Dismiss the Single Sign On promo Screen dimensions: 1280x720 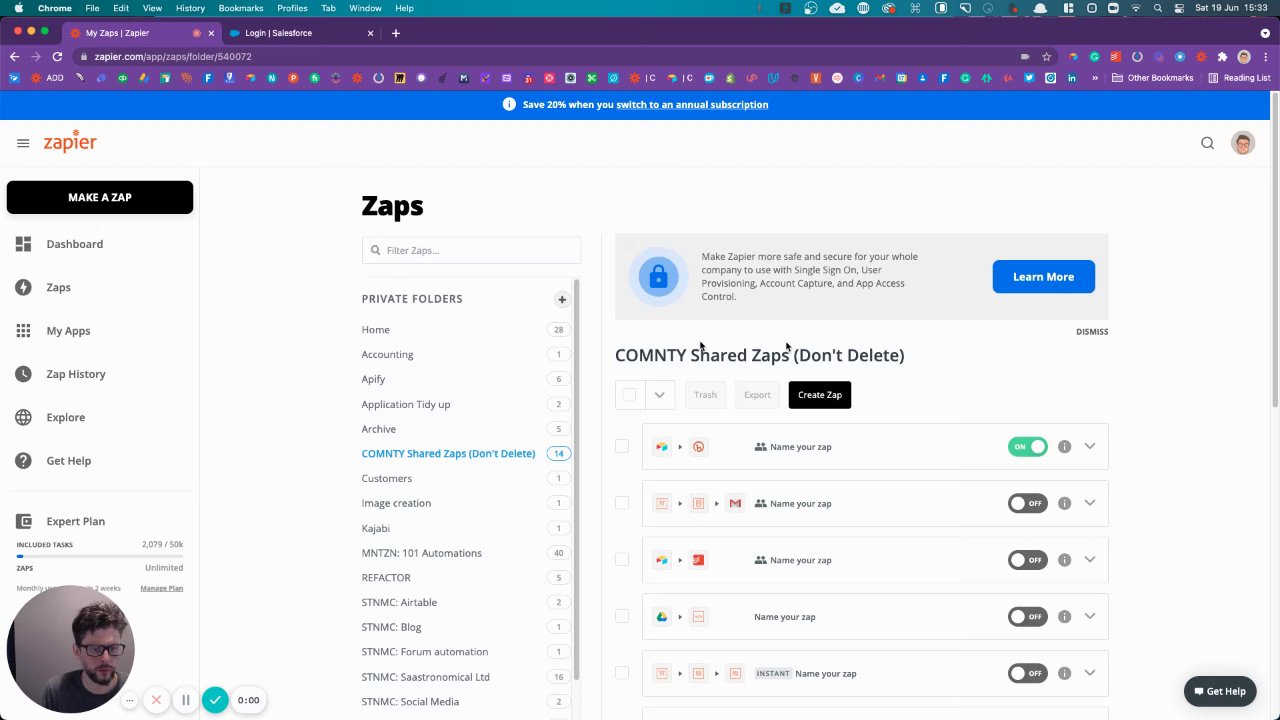pos(1092,332)
